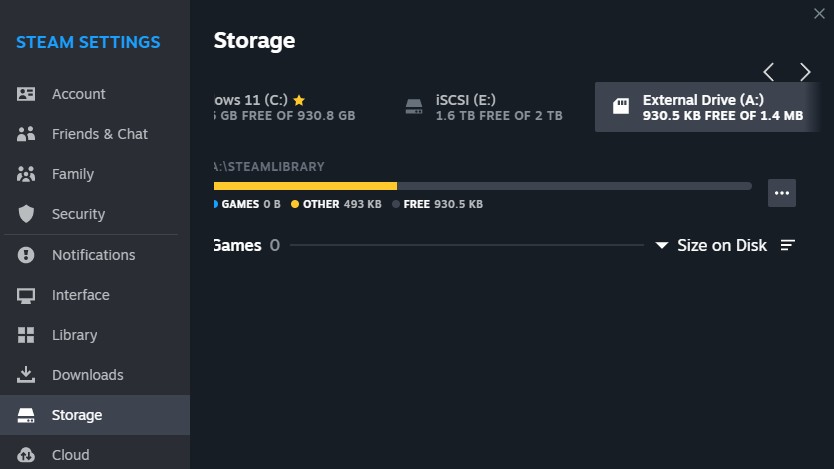Screen dimensions: 834x469
Task: Click the Library grid icon
Action: click(27, 335)
